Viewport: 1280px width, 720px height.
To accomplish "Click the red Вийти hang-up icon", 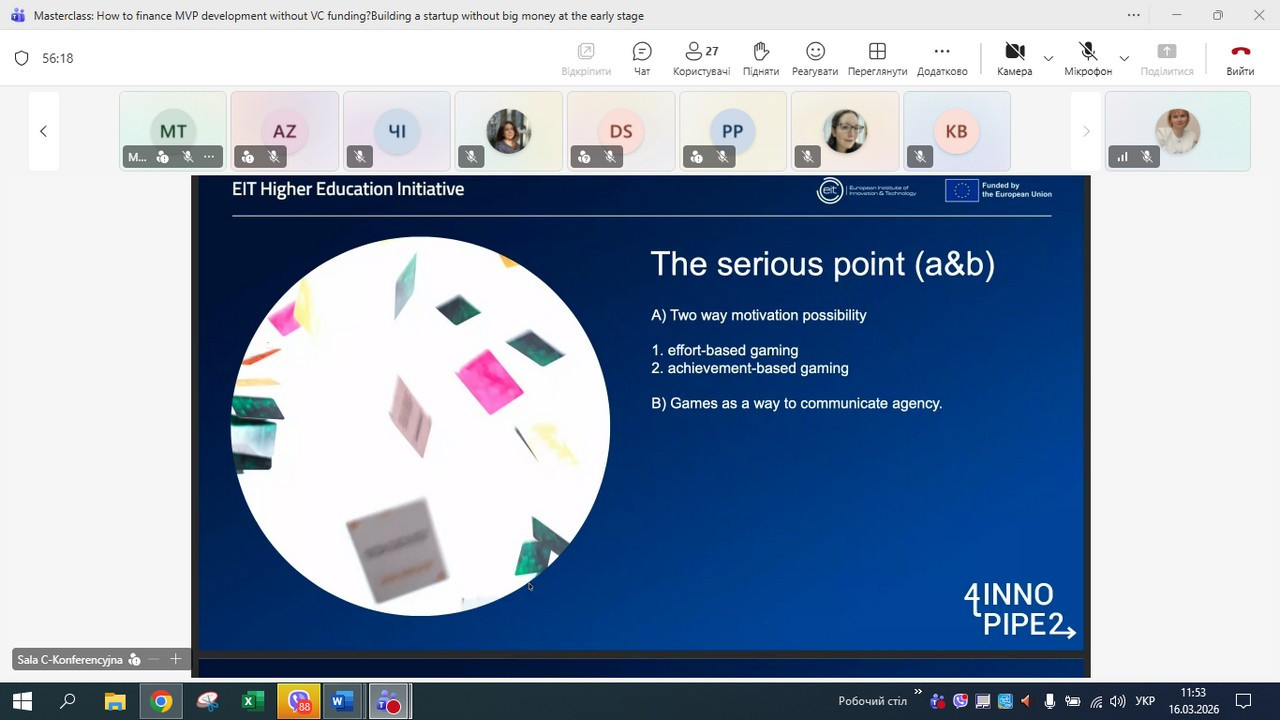I will click(1240, 52).
